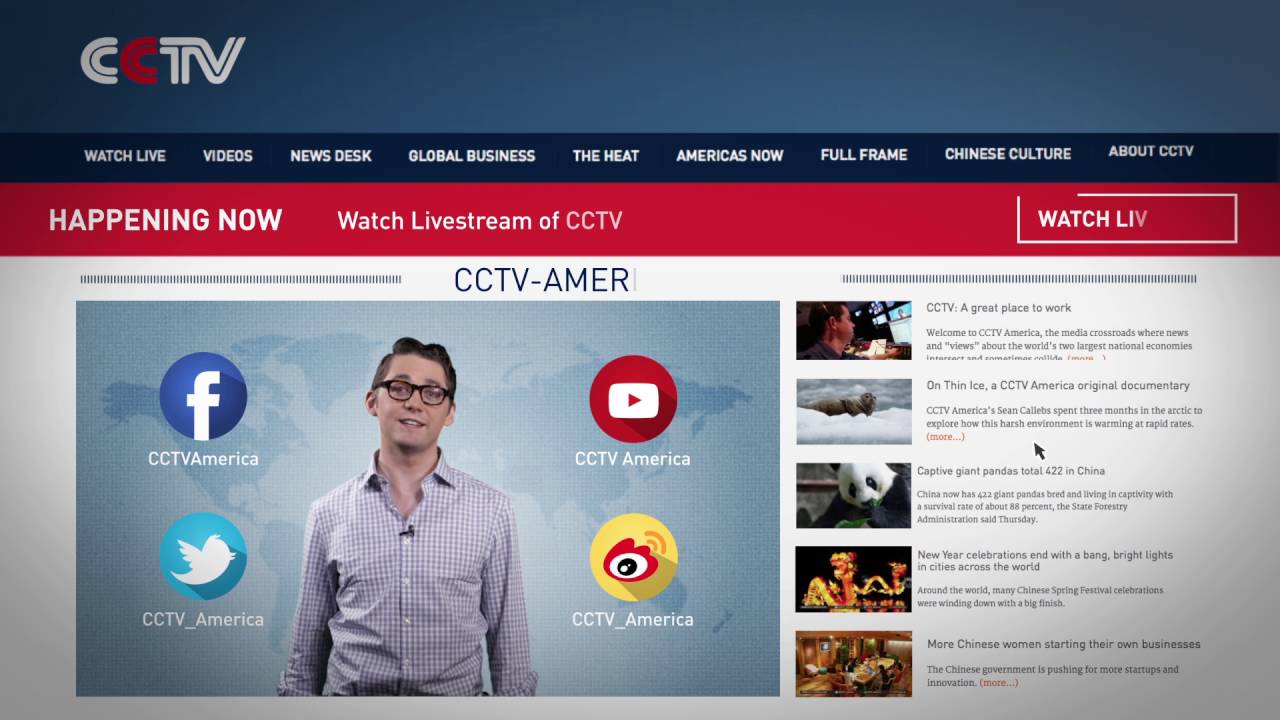Click the CCTV-AMER section heading
The image size is (1280, 720).
543,280
